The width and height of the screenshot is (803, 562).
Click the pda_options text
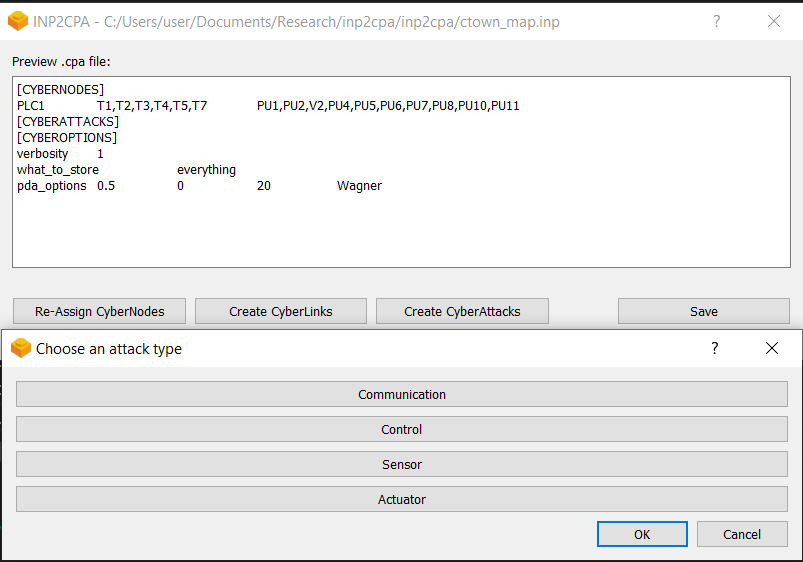(52, 185)
